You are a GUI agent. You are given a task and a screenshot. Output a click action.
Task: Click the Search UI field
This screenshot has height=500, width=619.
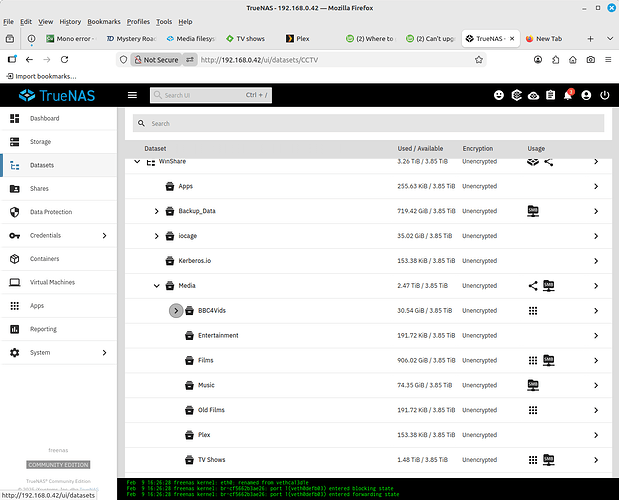211,95
